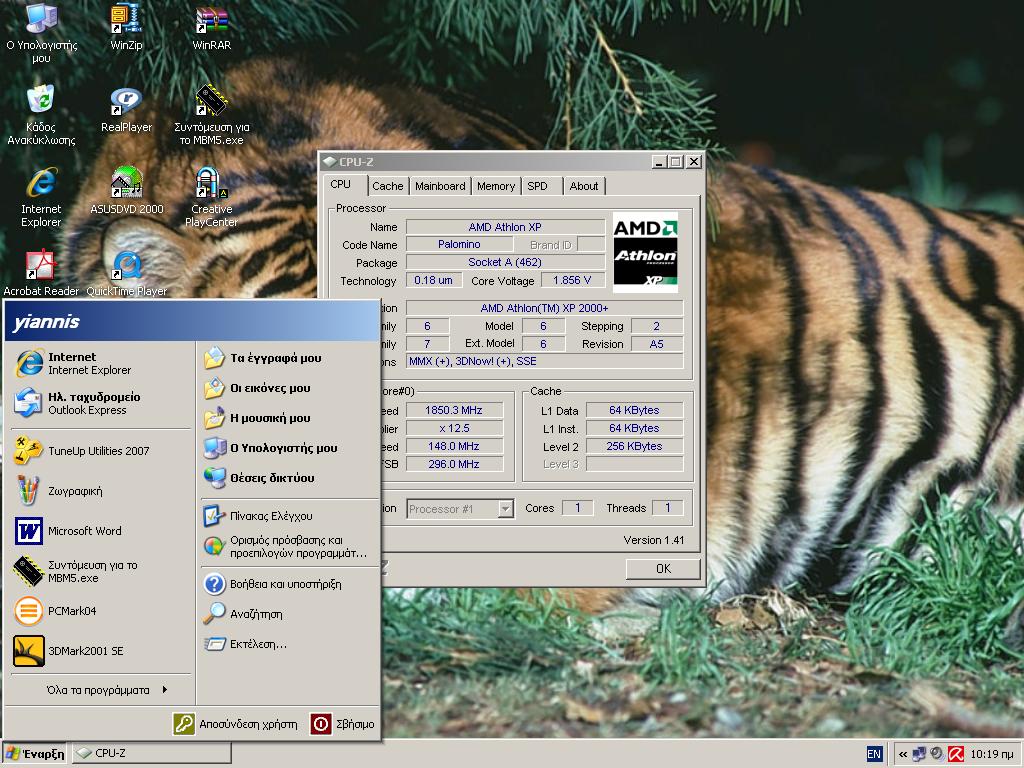Open Internet Explorer from the Start menu
The width and height of the screenshot is (1024, 768).
click(100, 363)
